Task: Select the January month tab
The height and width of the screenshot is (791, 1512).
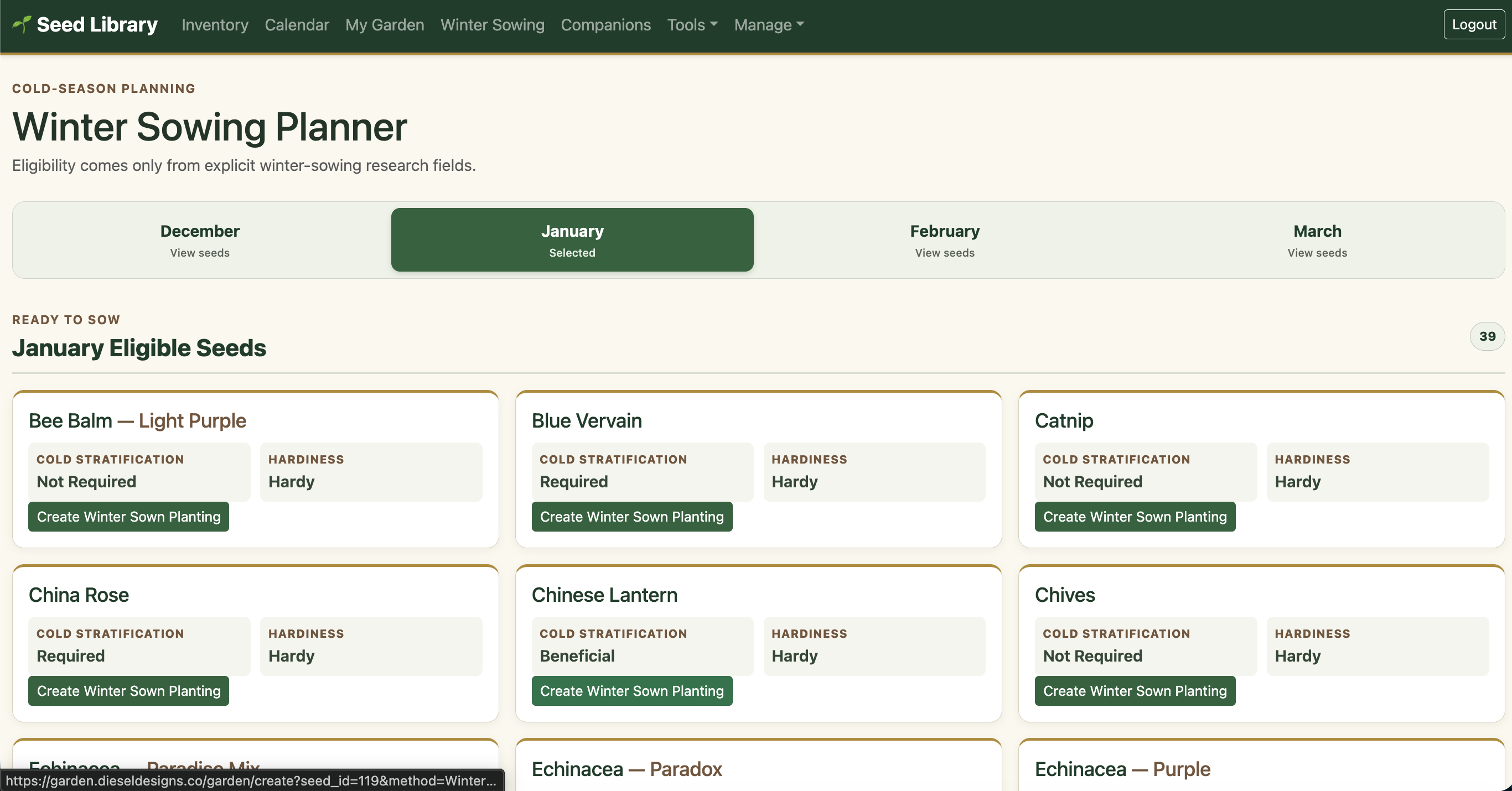Action: [x=572, y=240]
